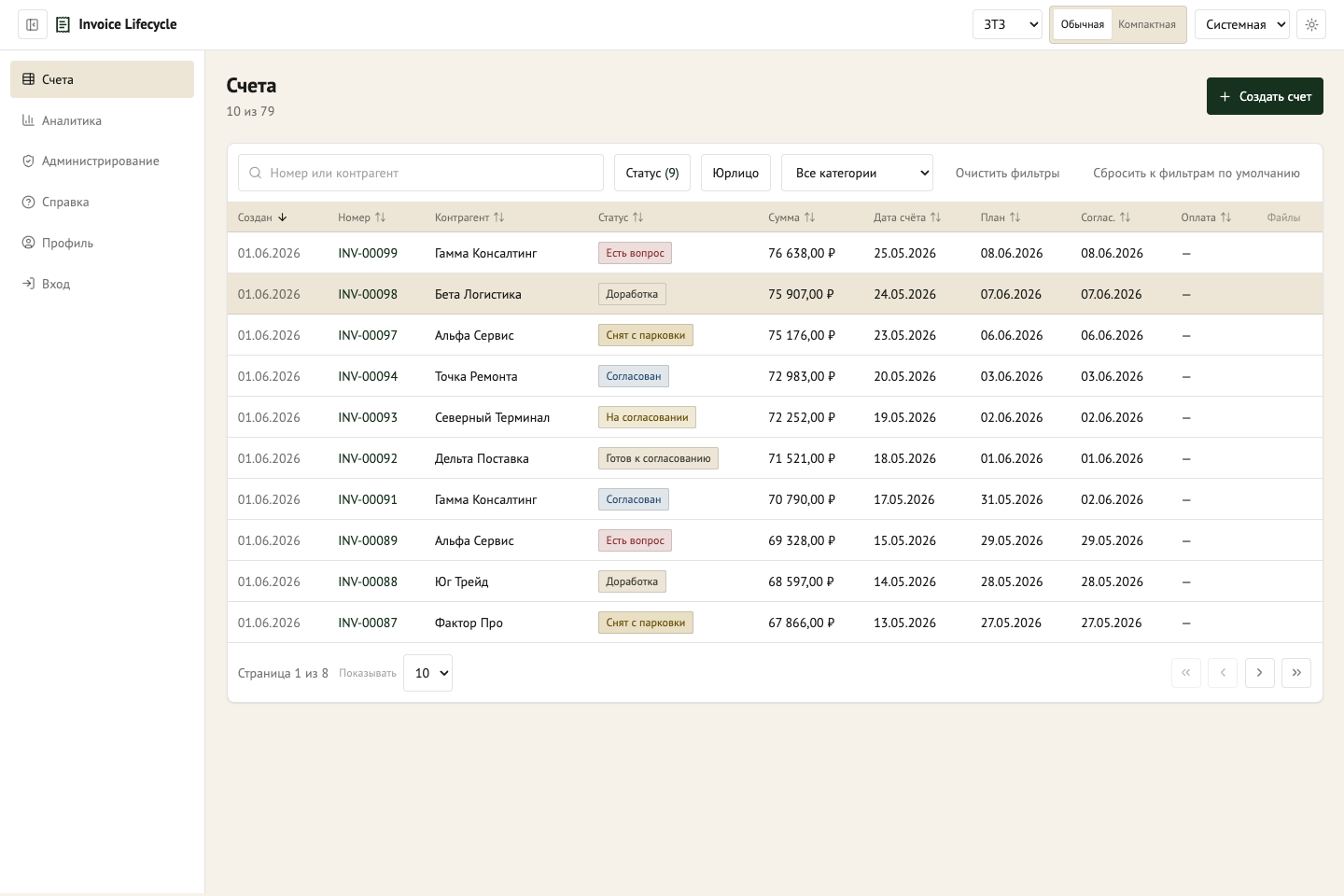Jump to last page with double-arrow icon
Image resolution: width=1344 pixels, height=896 pixels.
point(1296,673)
